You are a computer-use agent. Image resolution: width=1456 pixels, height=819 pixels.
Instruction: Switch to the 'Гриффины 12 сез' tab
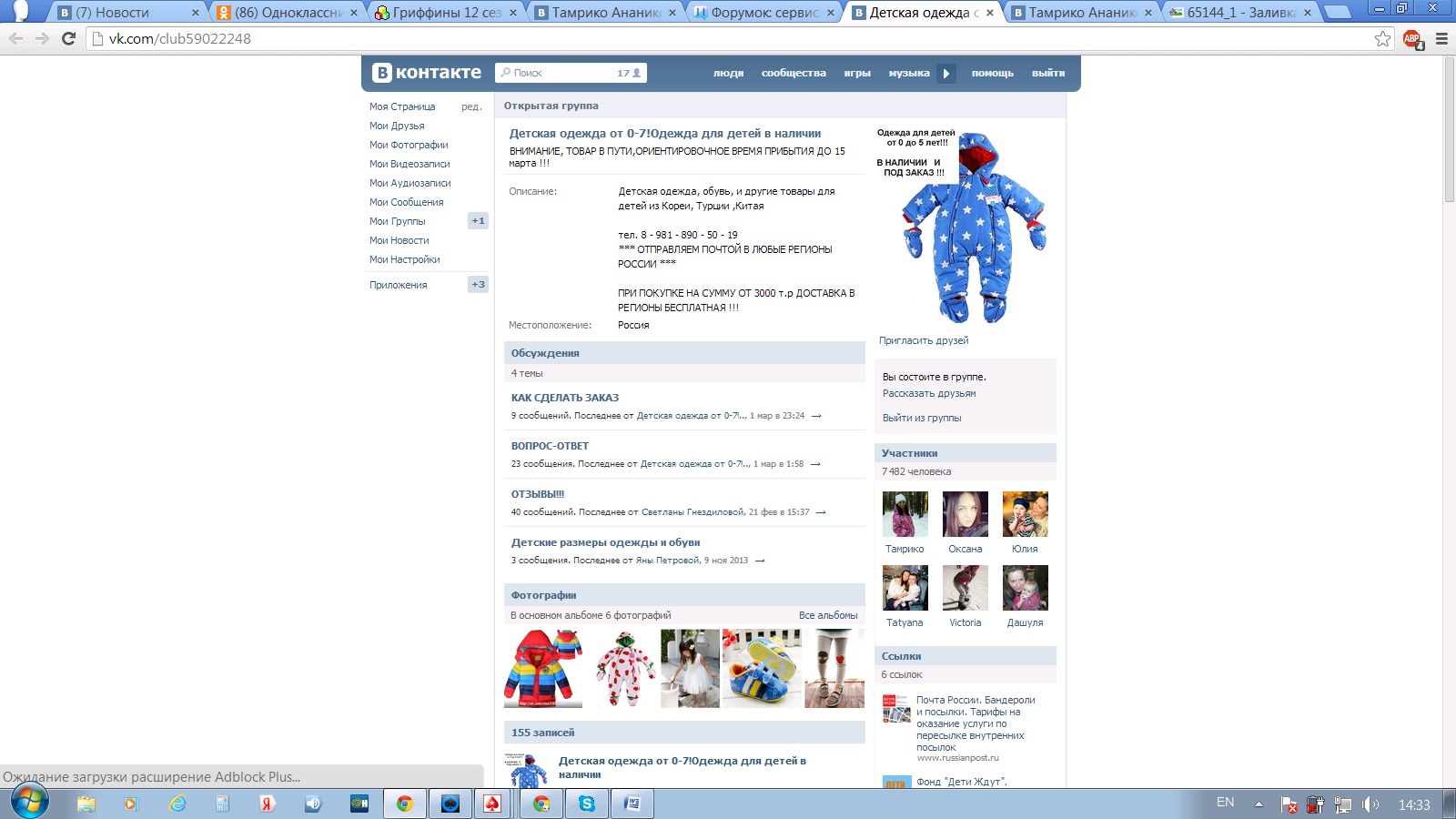click(446, 13)
